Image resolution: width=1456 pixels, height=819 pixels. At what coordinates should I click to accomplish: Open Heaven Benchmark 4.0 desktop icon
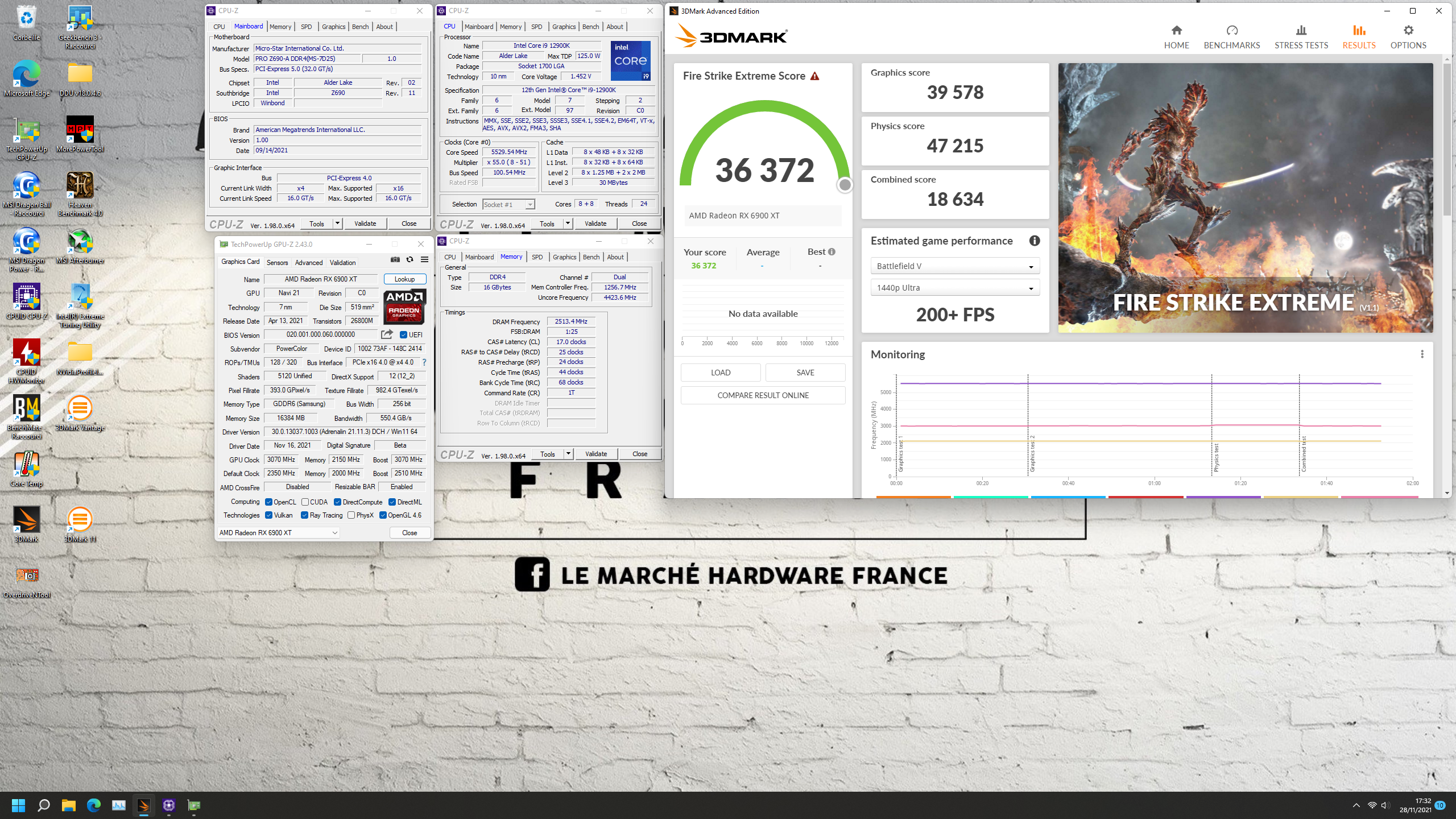80,194
